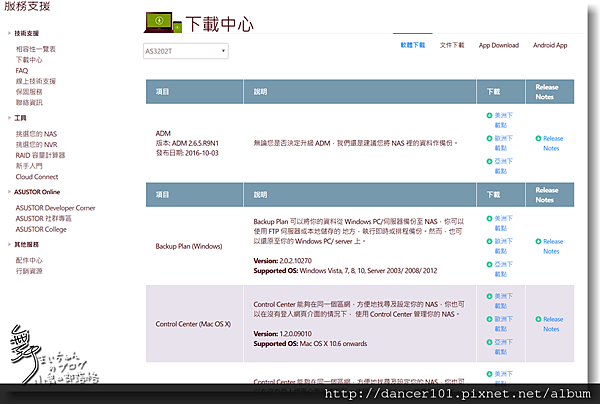Open the AS3202T model dropdown
This screenshot has height=404, width=600.
(186, 51)
